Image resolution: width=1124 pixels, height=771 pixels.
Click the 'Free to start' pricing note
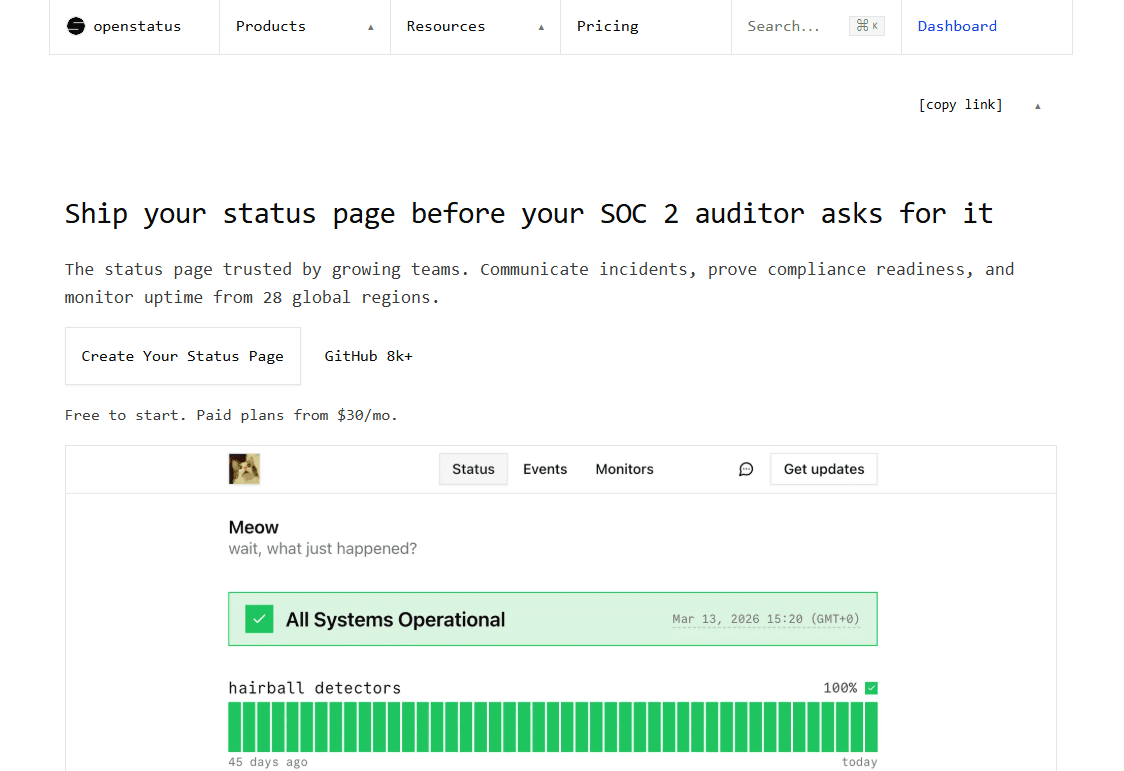tap(231, 416)
